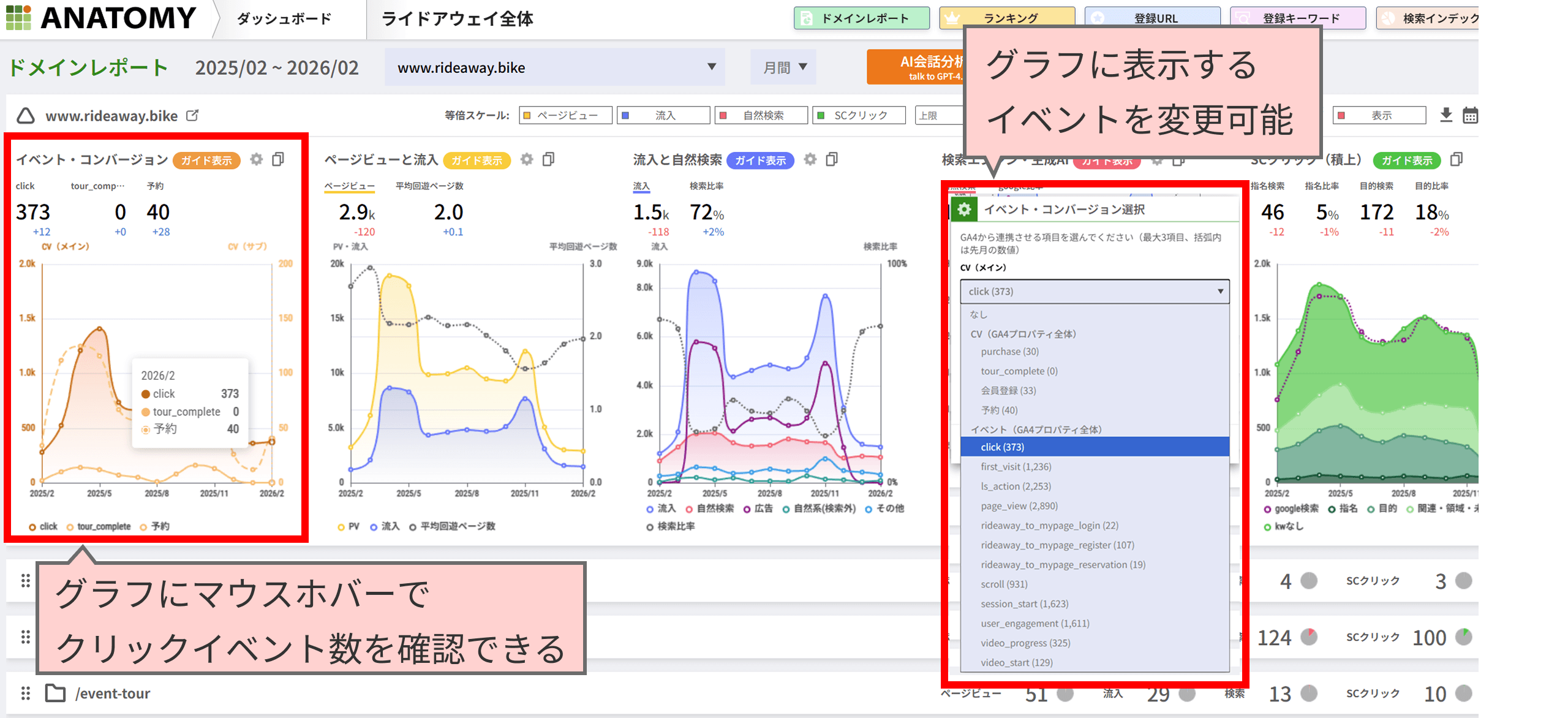Open settings gear for イベント・コンバージョン chart
This screenshot has width=1568, height=718.
point(256,159)
